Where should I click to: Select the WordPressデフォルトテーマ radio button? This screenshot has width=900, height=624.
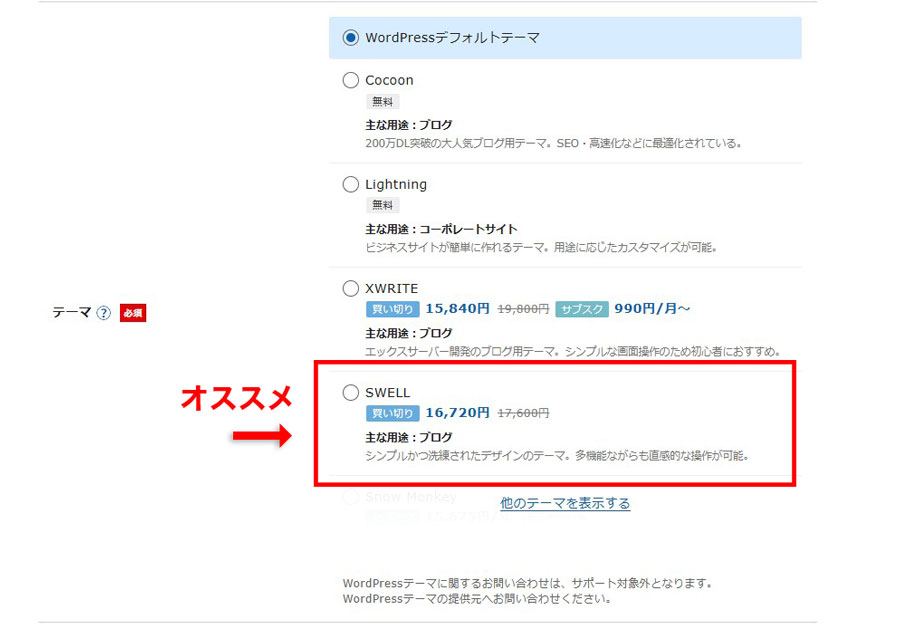(350, 38)
